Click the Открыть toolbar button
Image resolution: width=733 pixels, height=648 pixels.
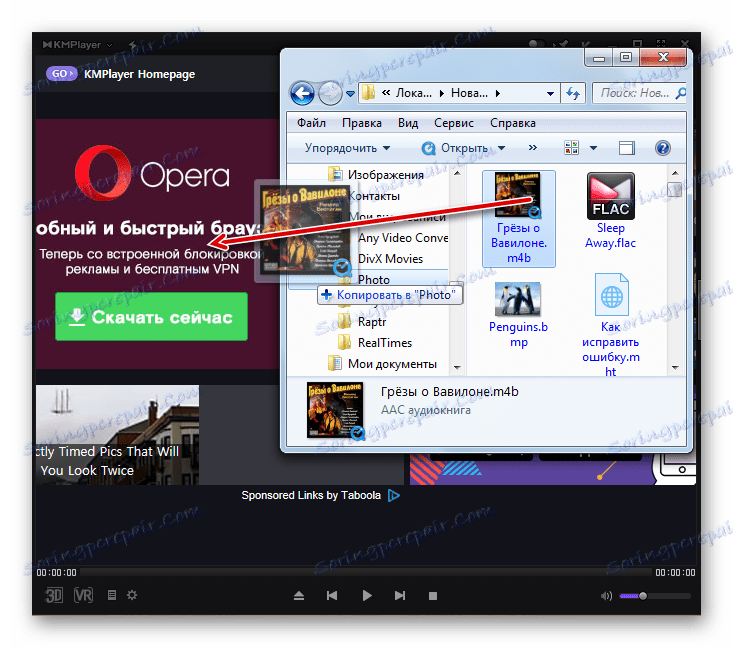(456, 148)
